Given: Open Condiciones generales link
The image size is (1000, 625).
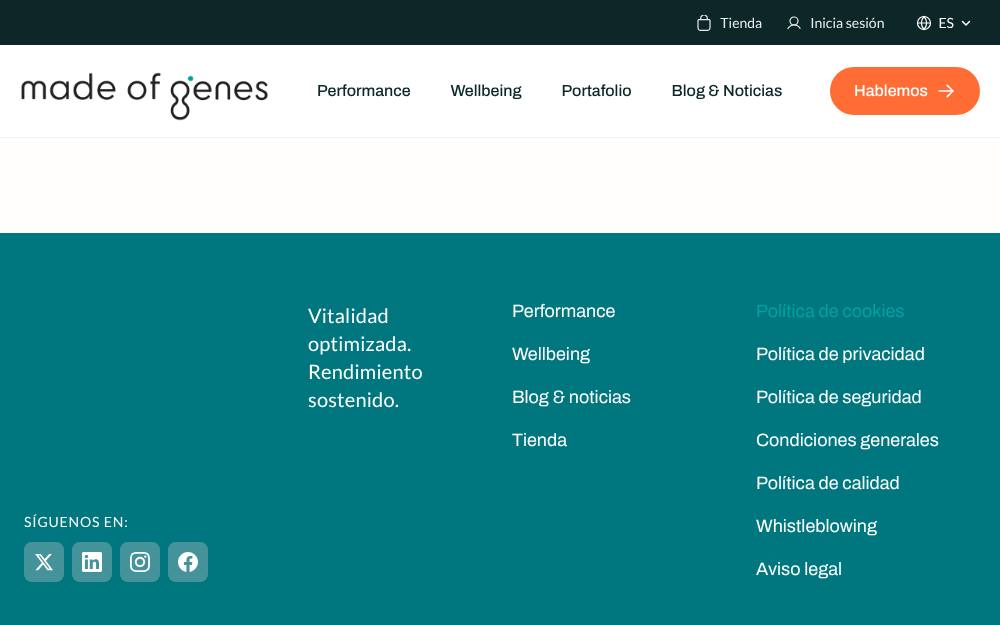Looking at the screenshot, I should (x=847, y=440).
